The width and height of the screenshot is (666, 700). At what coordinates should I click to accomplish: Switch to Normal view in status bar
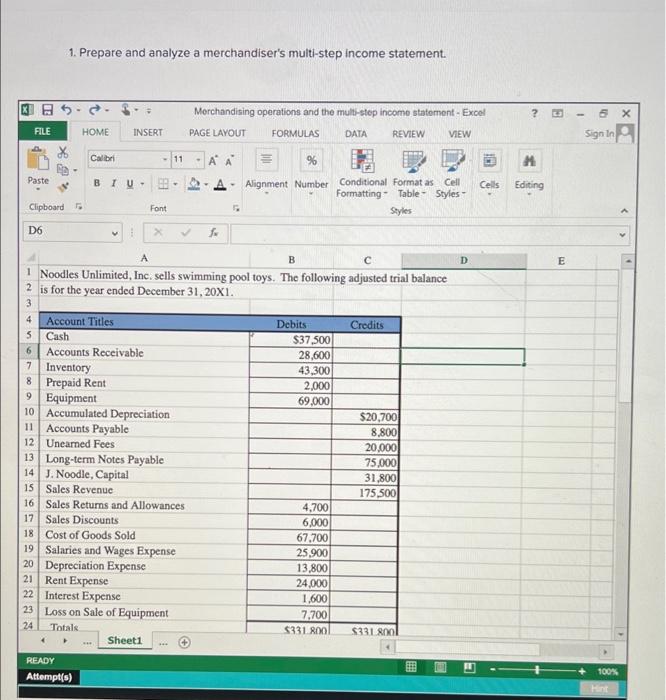click(x=411, y=667)
